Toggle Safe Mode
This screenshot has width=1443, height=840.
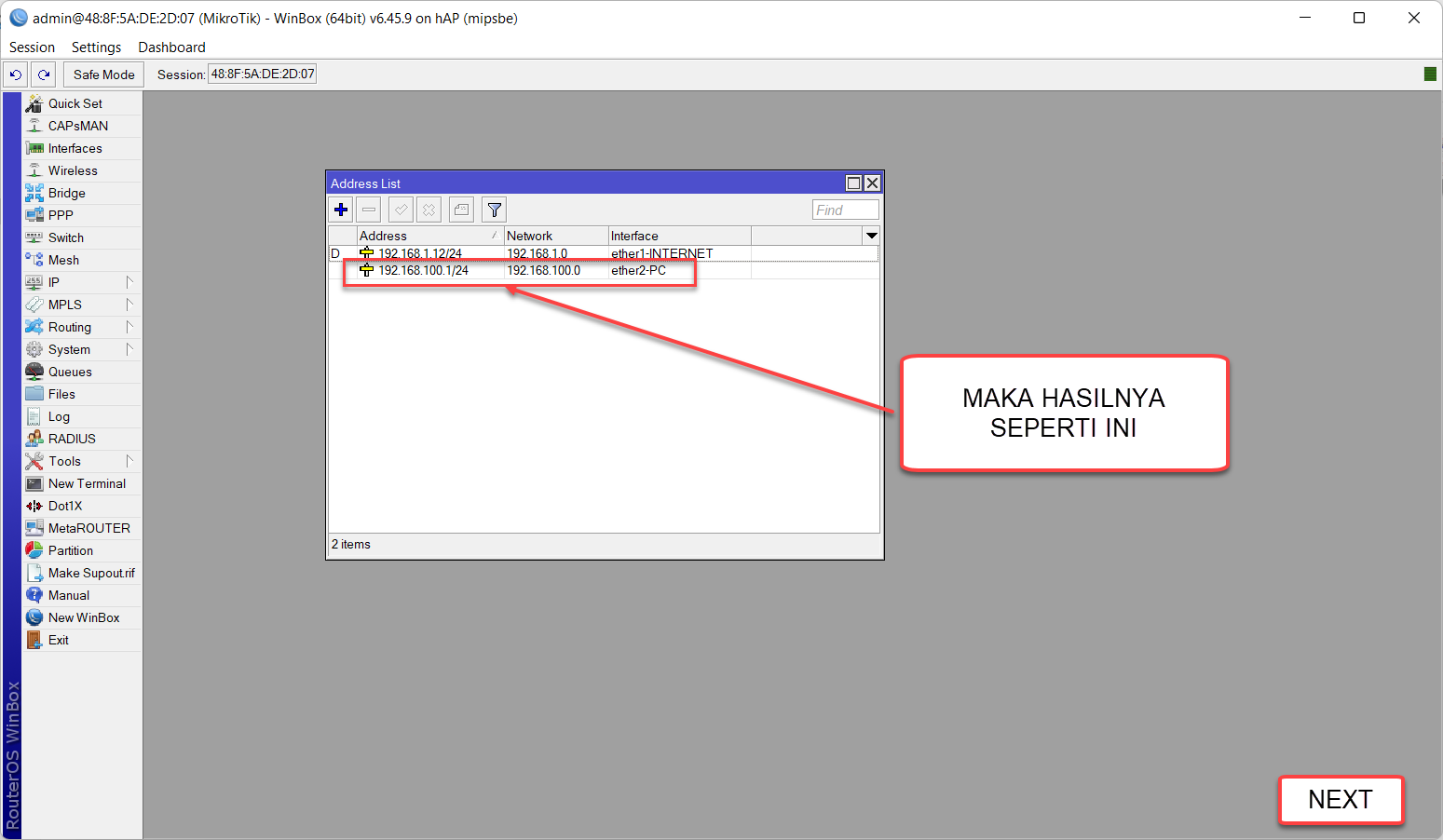(x=103, y=75)
